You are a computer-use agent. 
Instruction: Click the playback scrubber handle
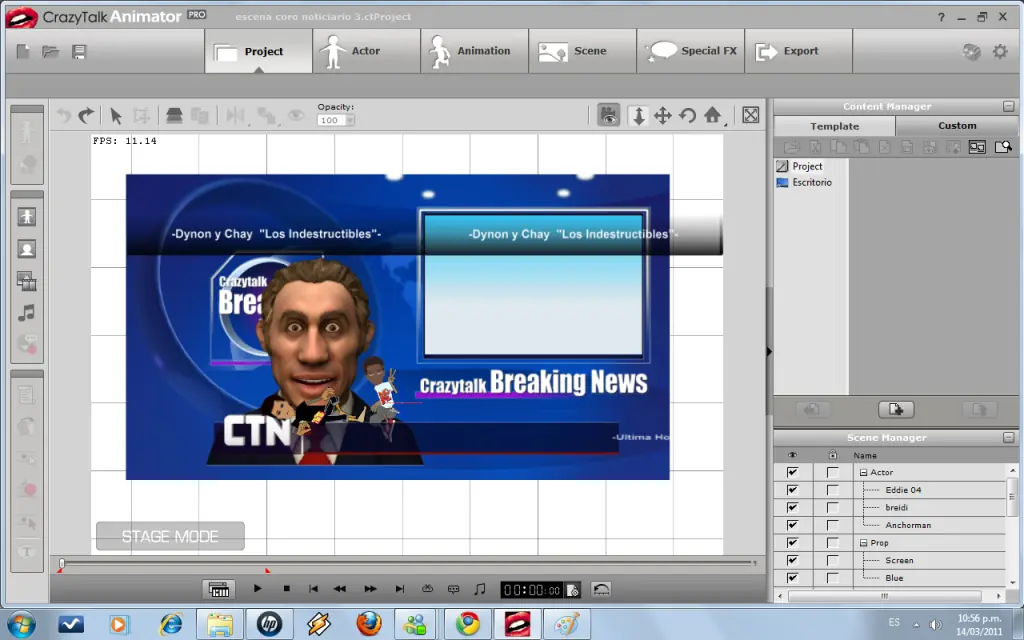(x=62, y=563)
